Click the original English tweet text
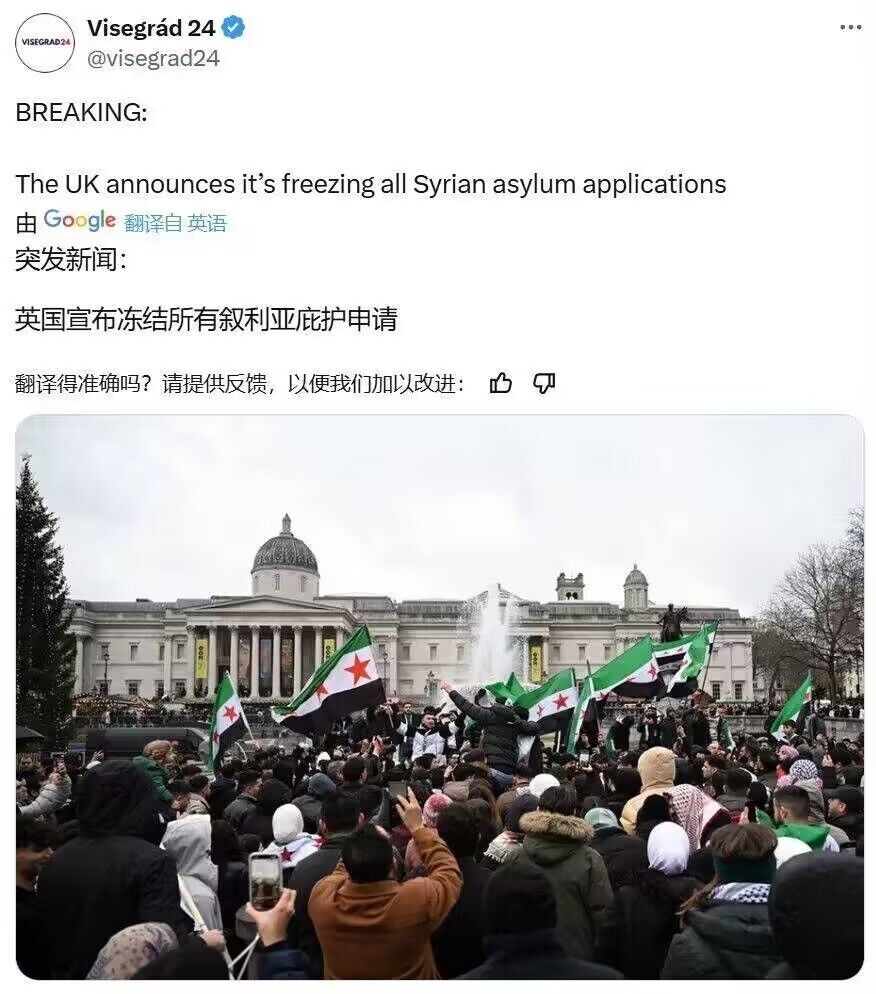The image size is (876, 994). tap(371, 184)
